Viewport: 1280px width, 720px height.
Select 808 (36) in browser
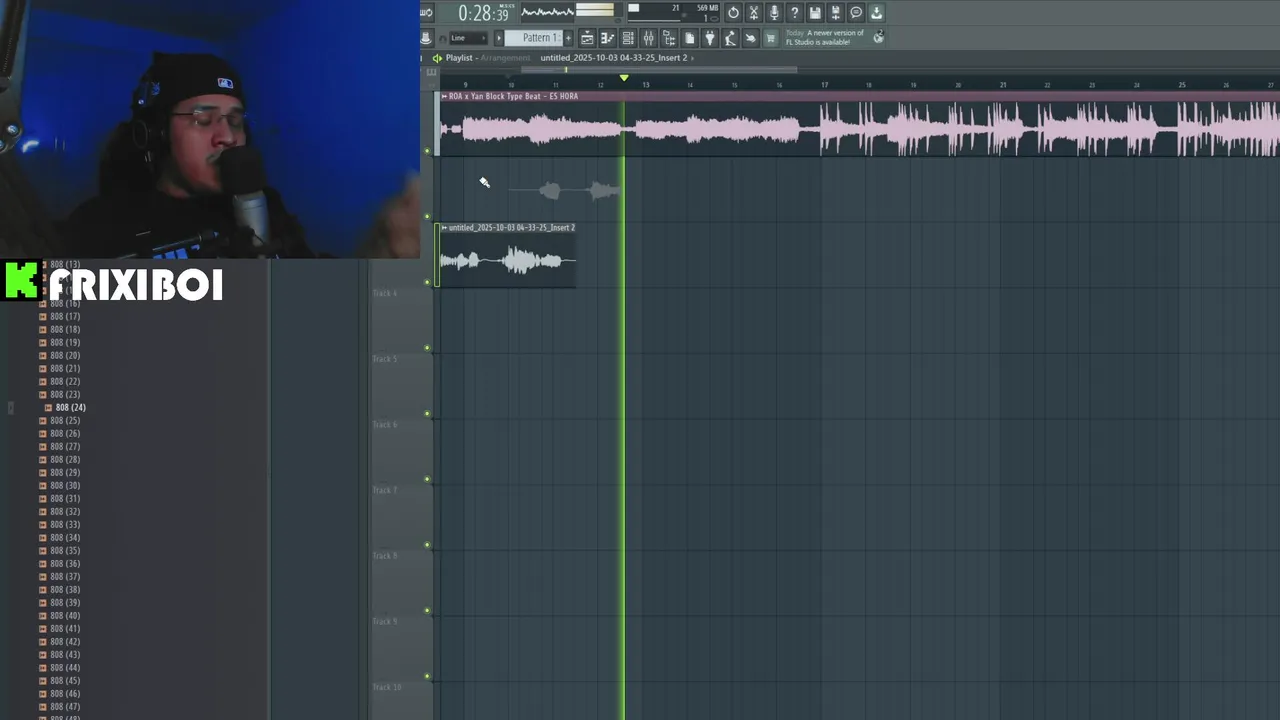65,563
